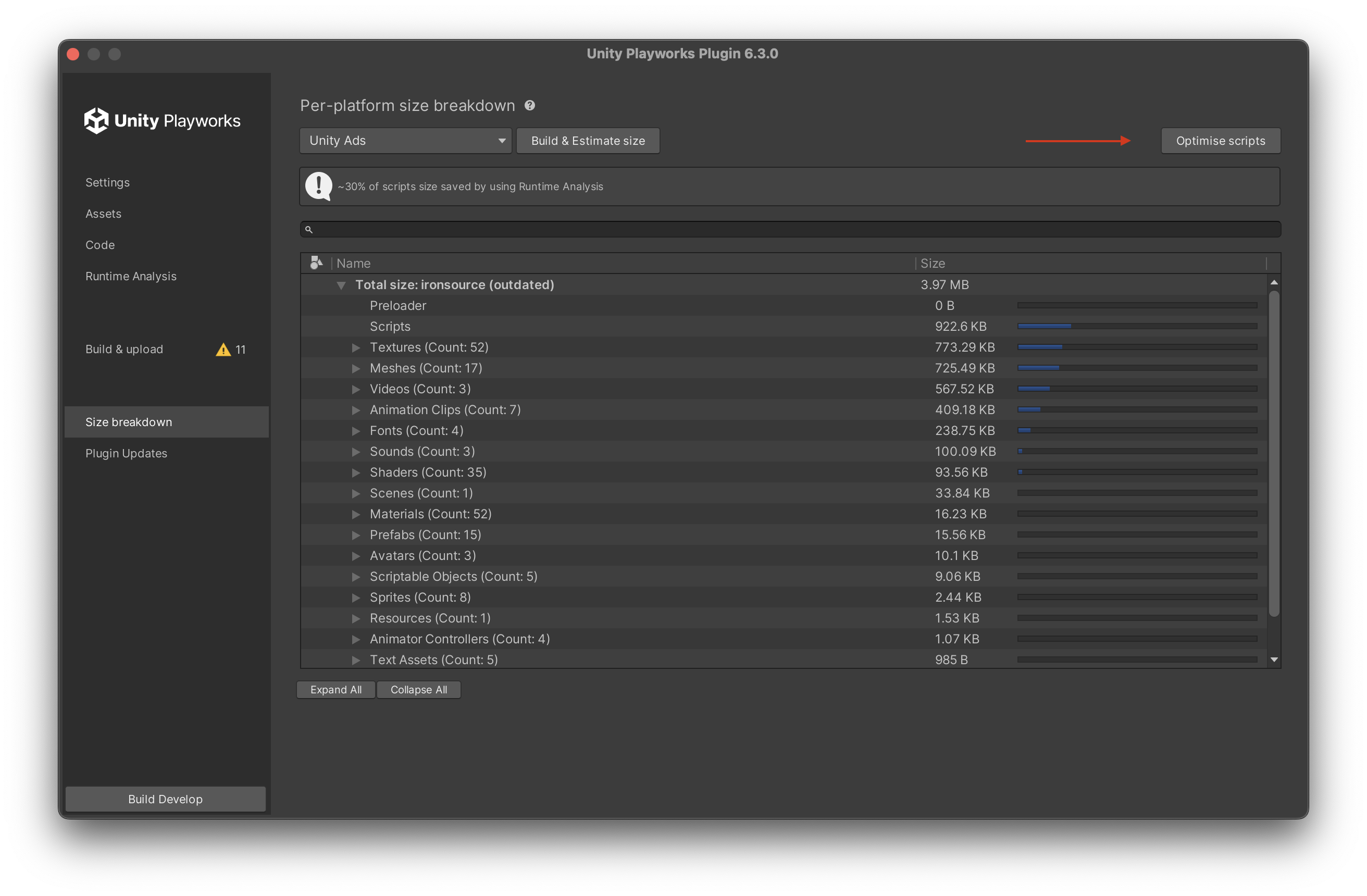Image resolution: width=1367 pixels, height=896 pixels.
Task: Click the Build Develop button
Action: pyautogui.click(x=166, y=799)
